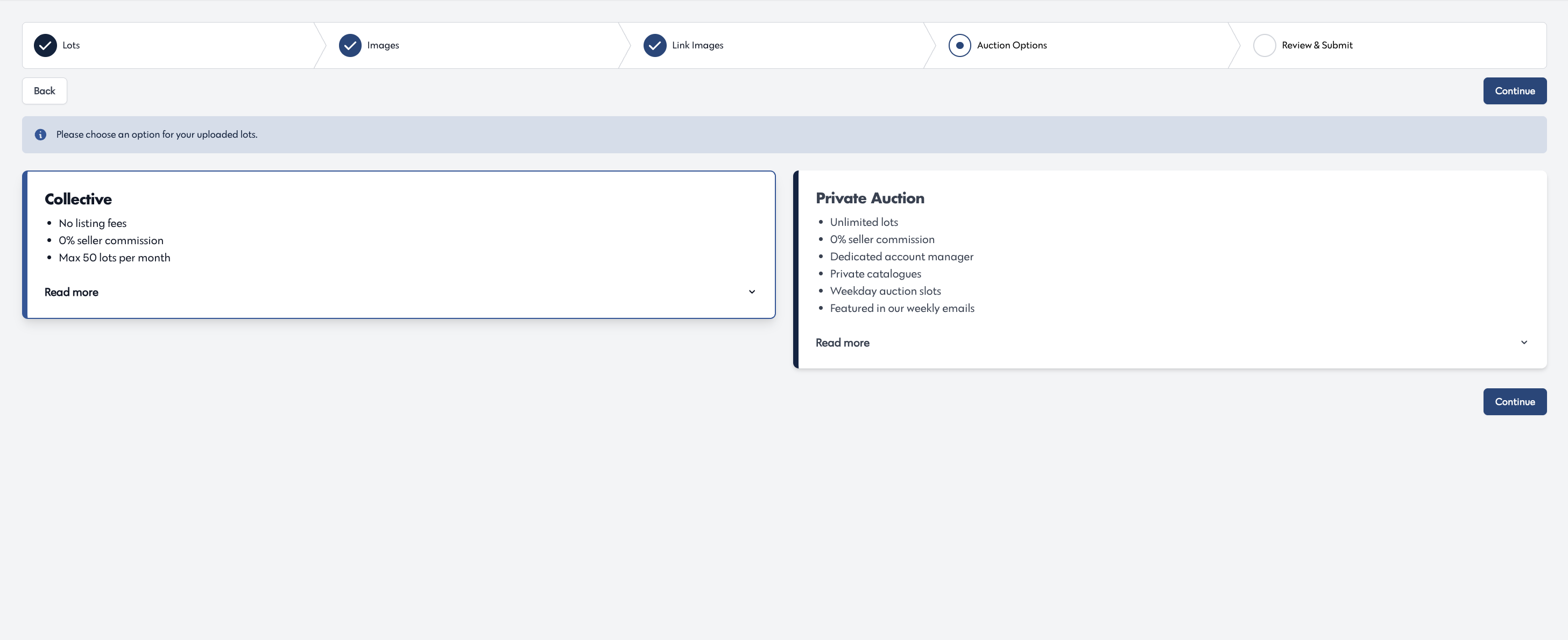Click the info icon in the notice banner
The width and height of the screenshot is (1568, 640).
(40, 134)
